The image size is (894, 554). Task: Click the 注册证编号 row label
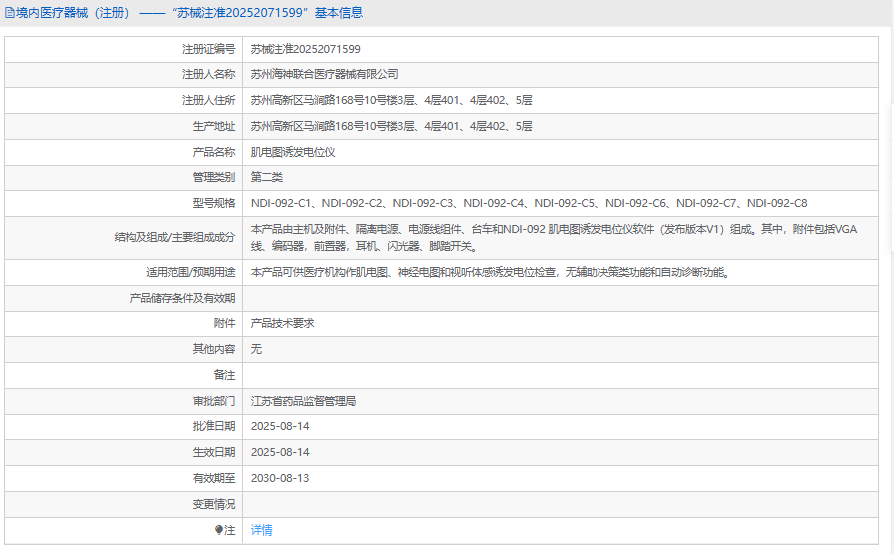209,50
